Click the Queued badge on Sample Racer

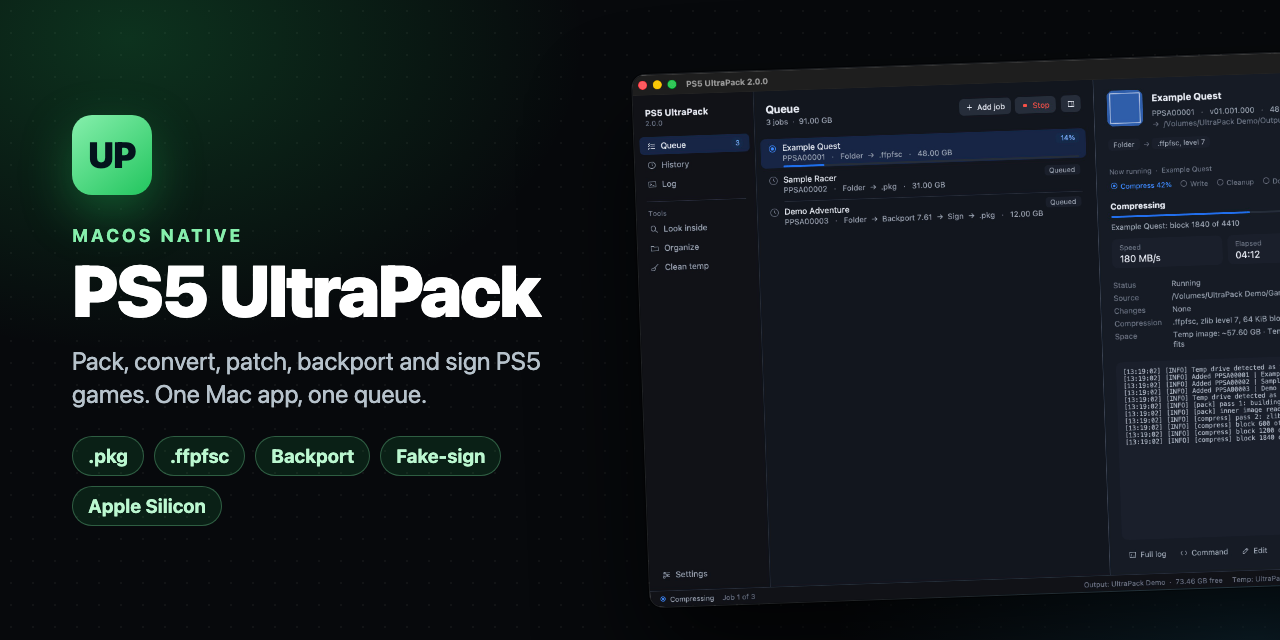tap(1062, 170)
